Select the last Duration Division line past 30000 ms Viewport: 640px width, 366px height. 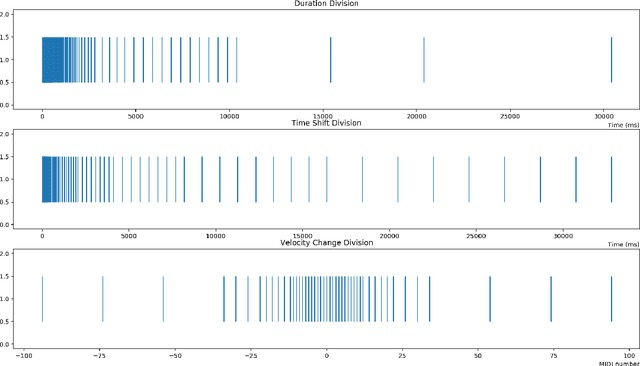611,60
